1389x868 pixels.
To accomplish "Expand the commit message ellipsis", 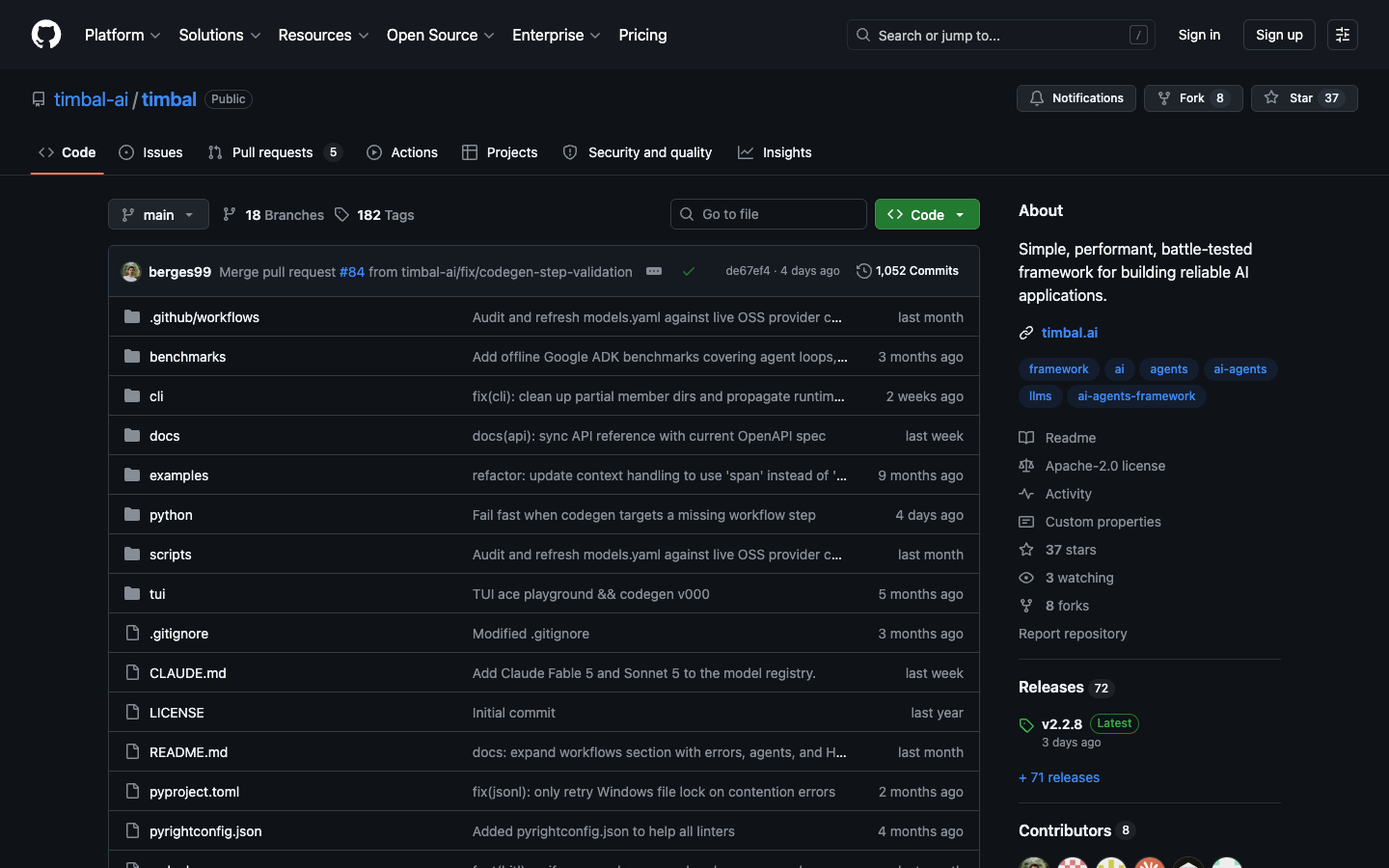I will 654,271.
